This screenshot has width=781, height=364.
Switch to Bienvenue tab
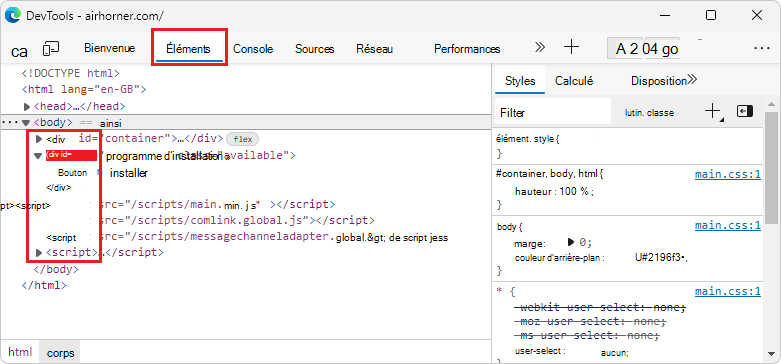(x=110, y=48)
